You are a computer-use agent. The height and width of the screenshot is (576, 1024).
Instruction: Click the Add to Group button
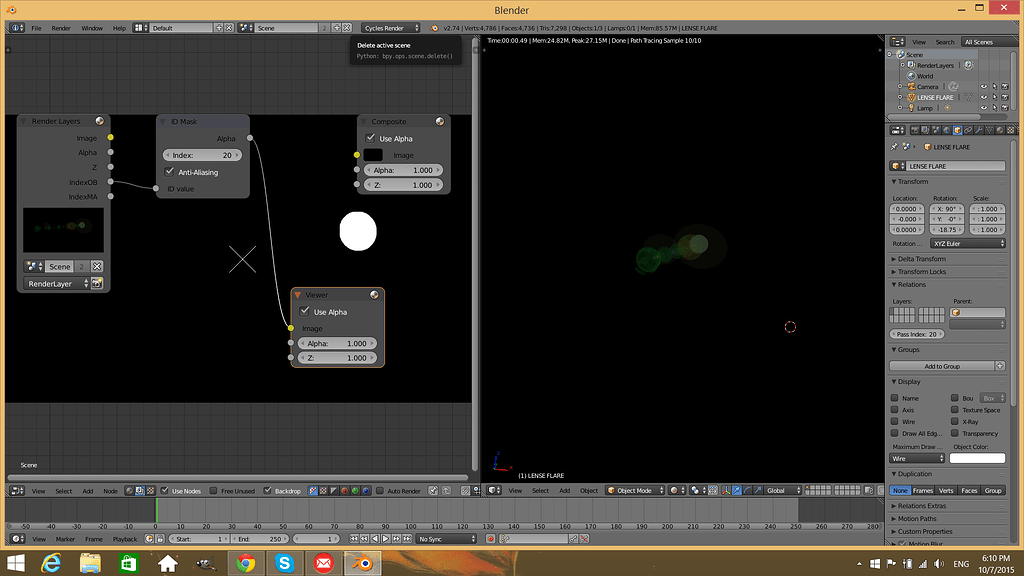point(942,366)
